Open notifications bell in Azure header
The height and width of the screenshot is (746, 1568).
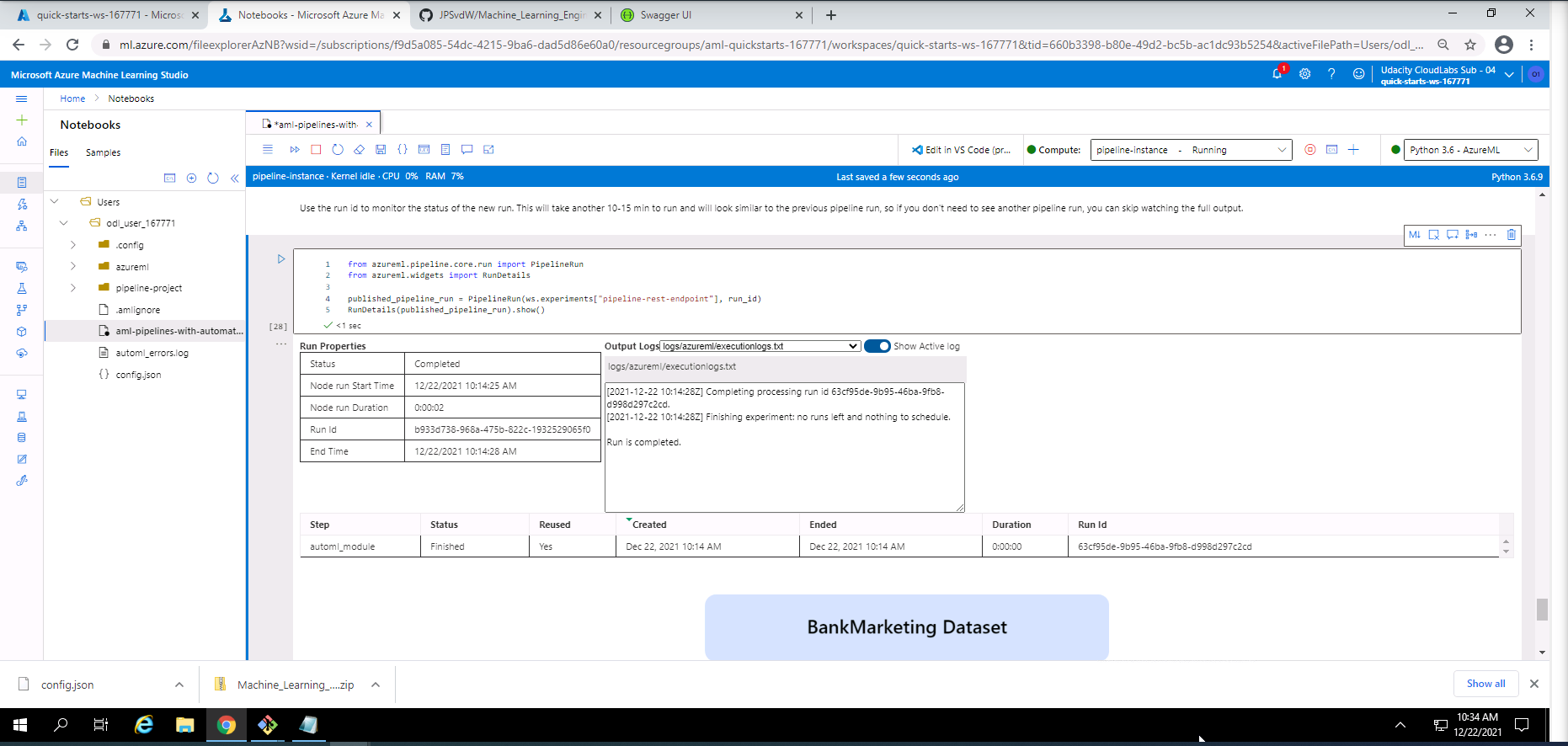[1277, 74]
